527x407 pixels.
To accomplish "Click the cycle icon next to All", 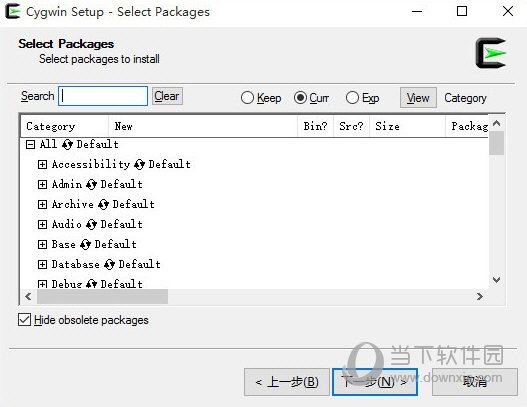I will click(67, 145).
